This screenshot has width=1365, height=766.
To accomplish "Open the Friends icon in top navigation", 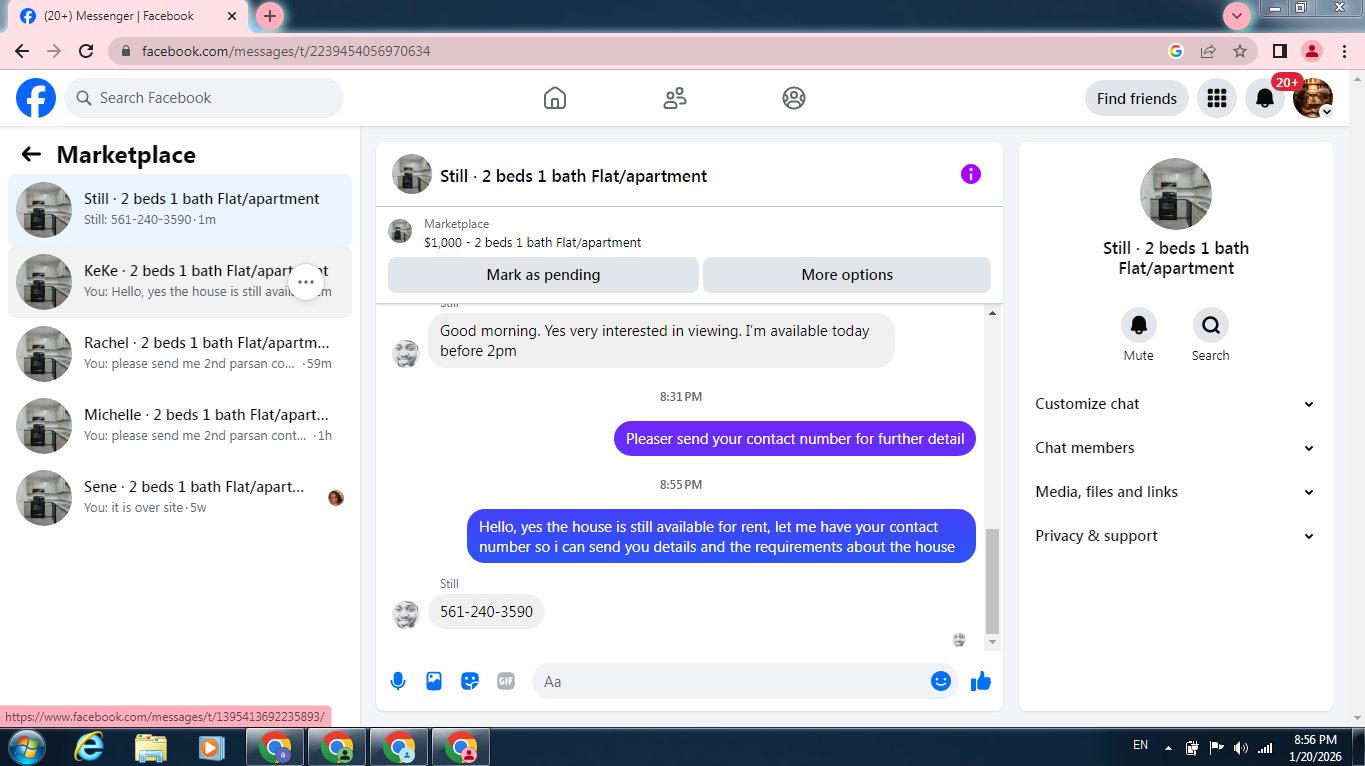I will [675, 98].
